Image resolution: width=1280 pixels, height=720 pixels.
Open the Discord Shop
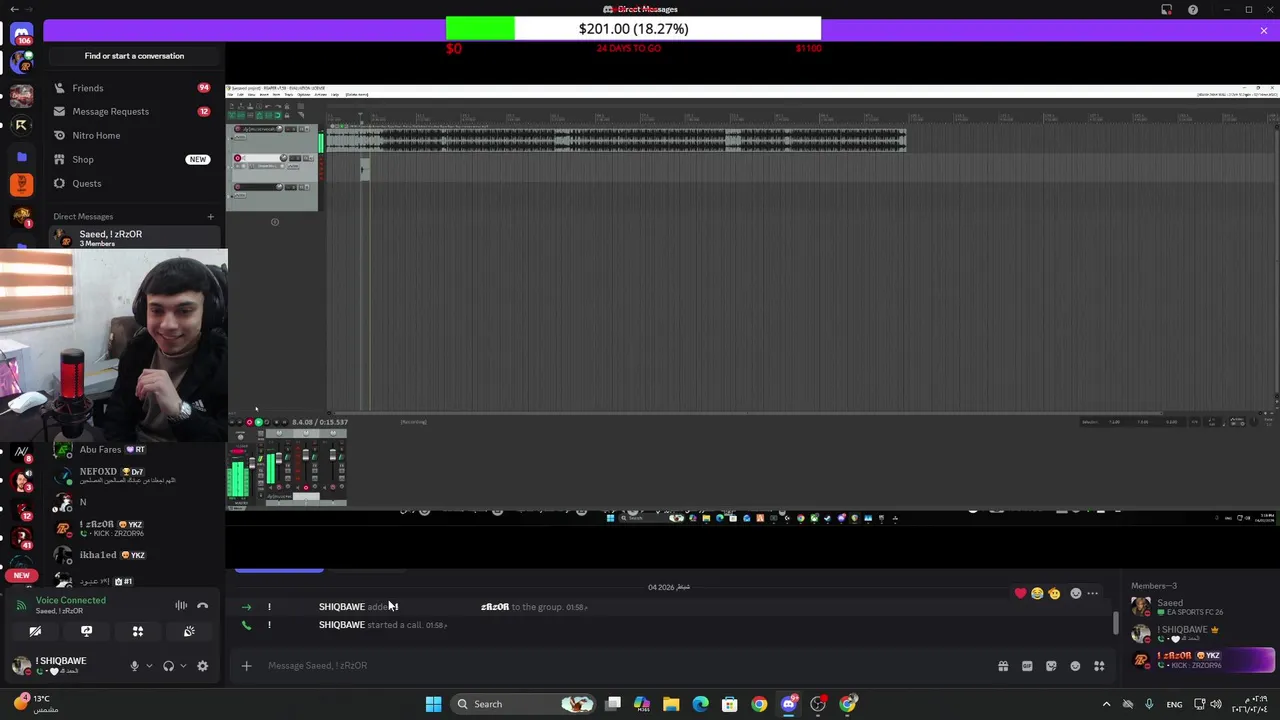(133, 159)
